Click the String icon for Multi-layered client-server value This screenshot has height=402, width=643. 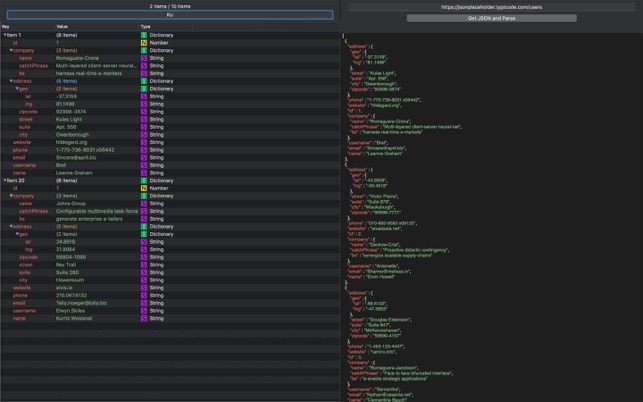click(144, 66)
